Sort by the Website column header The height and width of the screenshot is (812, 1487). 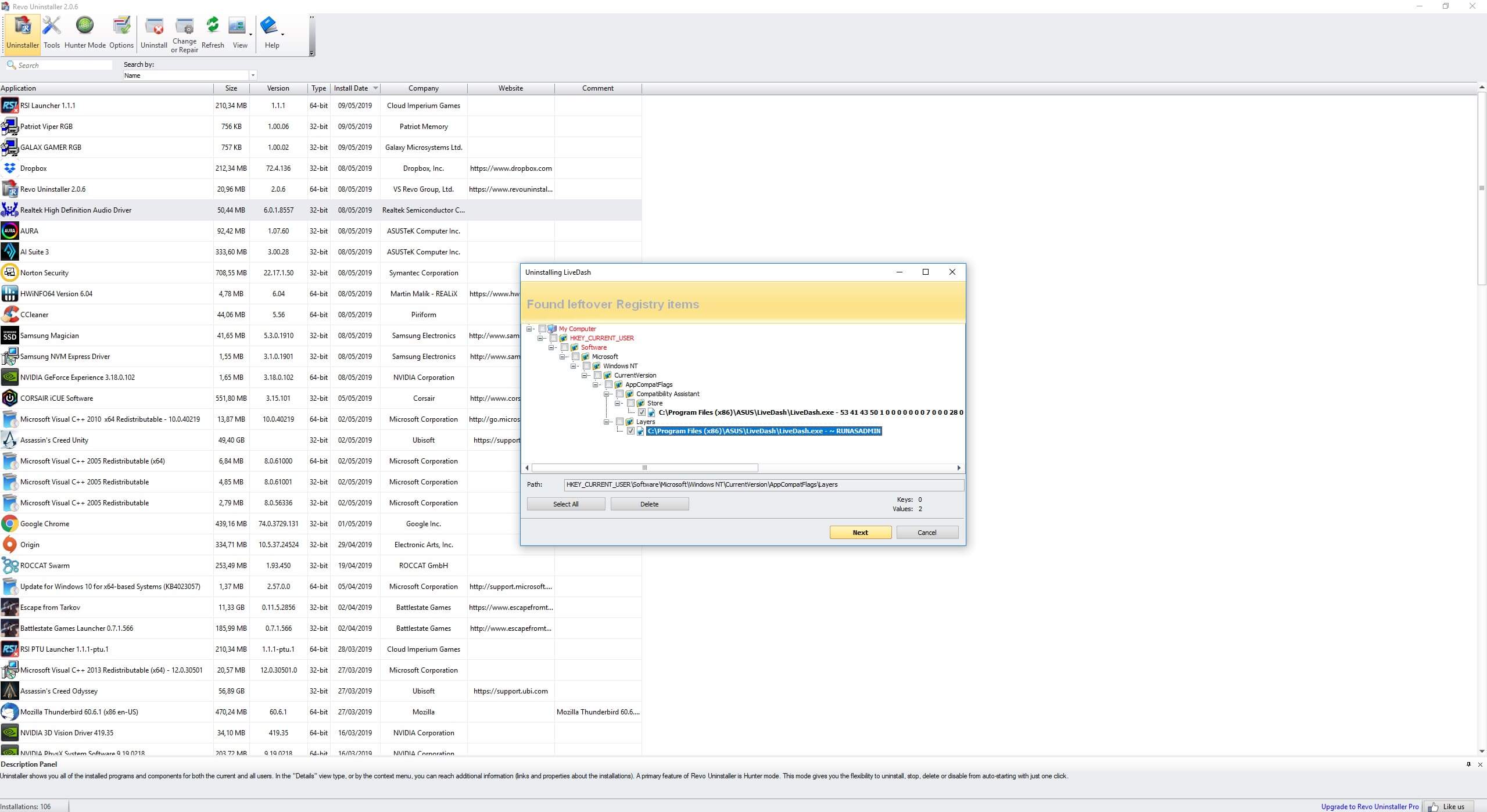click(511, 88)
